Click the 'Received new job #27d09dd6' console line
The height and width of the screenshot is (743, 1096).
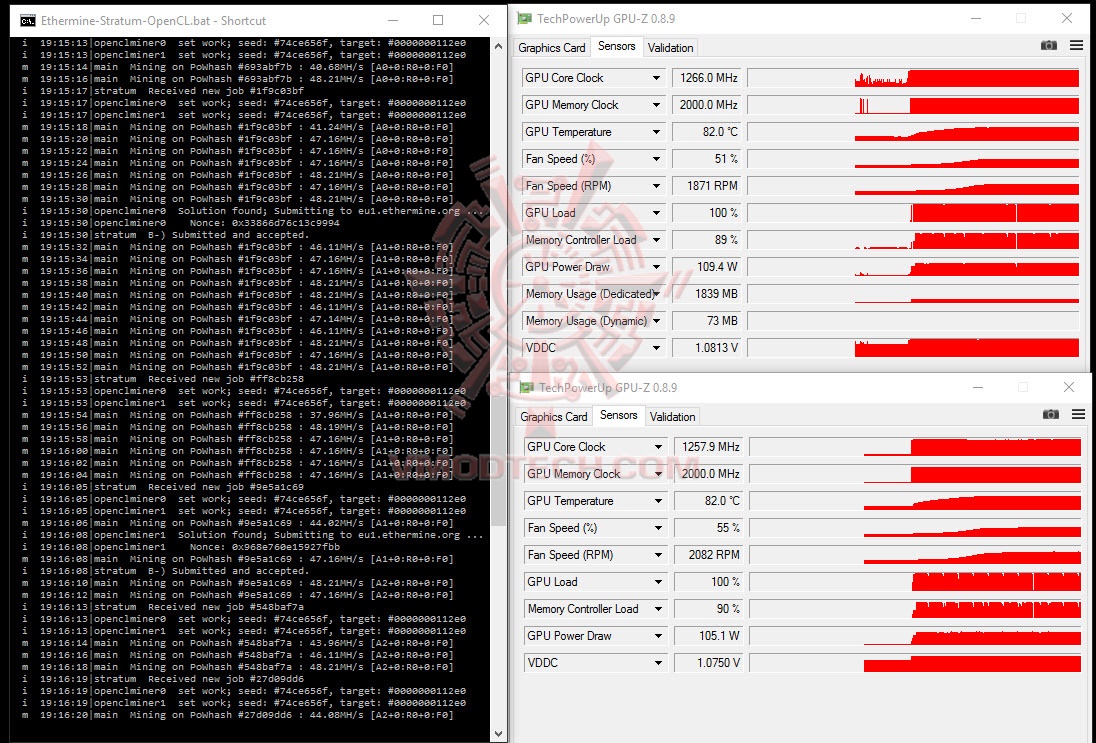pos(163,679)
